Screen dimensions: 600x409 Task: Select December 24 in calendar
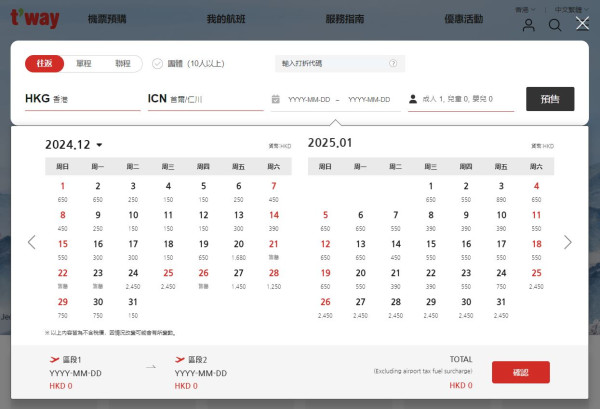133,279
